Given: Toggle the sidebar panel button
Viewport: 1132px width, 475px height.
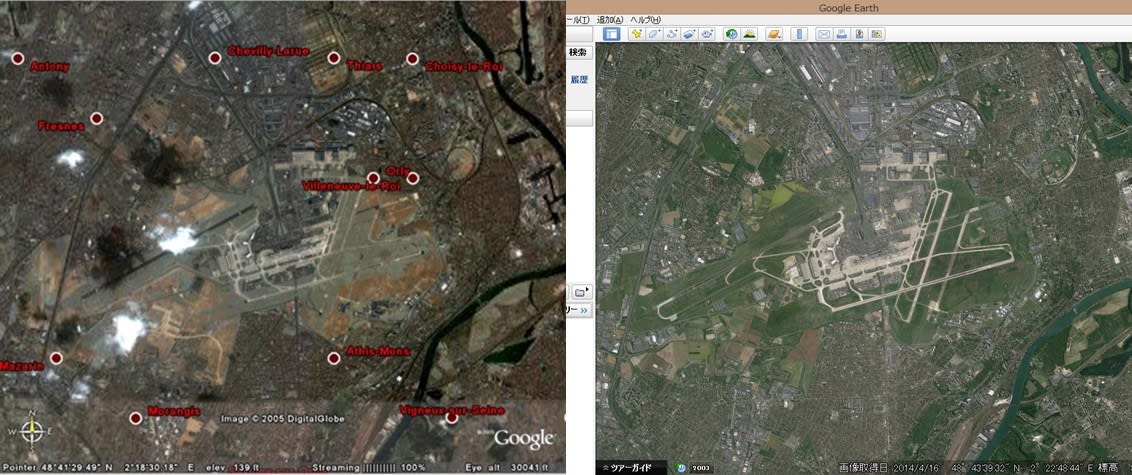Looking at the screenshot, I should click(x=611, y=34).
